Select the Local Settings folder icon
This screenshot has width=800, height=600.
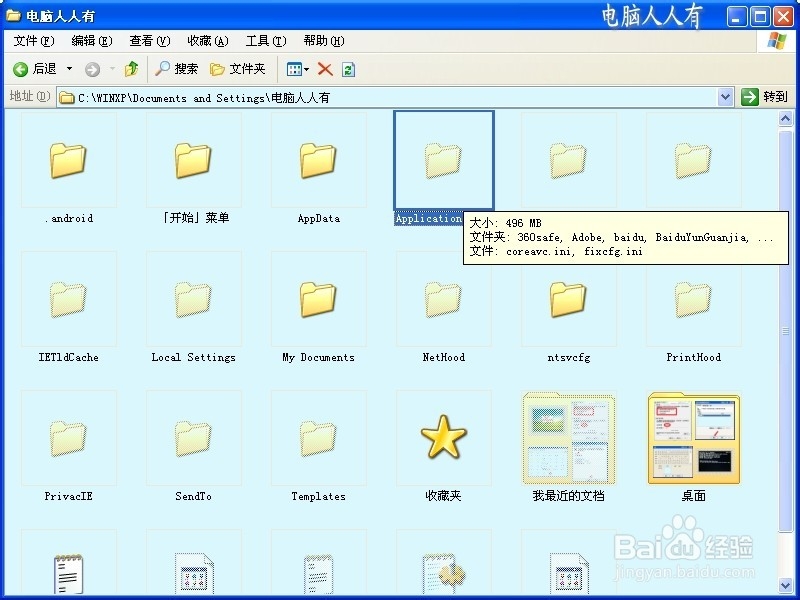pyautogui.click(x=193, y=299)
